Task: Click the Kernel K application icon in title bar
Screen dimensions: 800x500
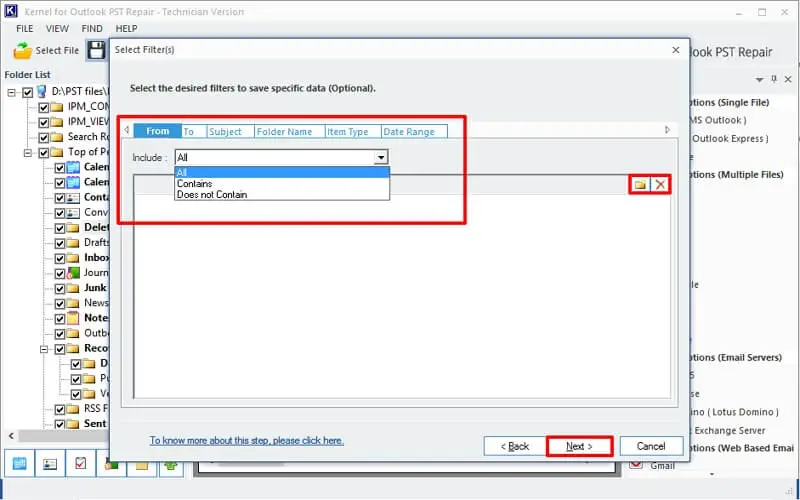Action: point(11,11)
